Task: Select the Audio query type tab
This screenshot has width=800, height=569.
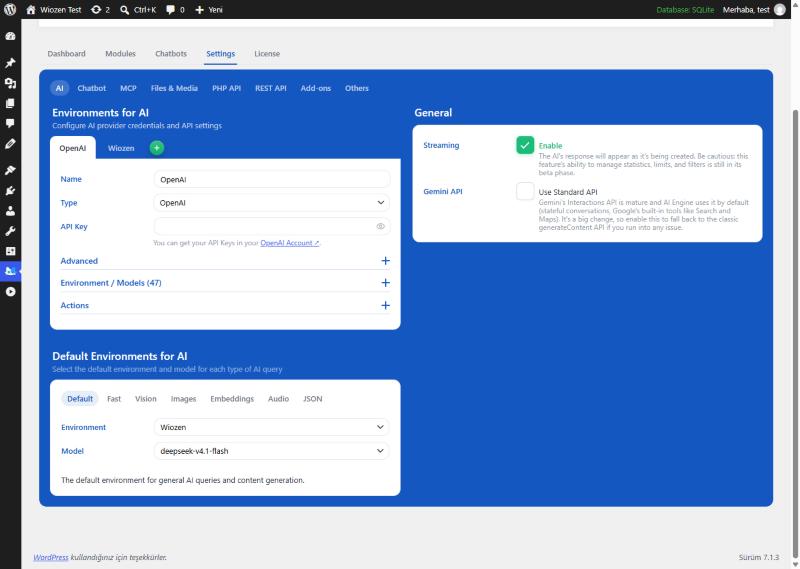Action: 278,399
